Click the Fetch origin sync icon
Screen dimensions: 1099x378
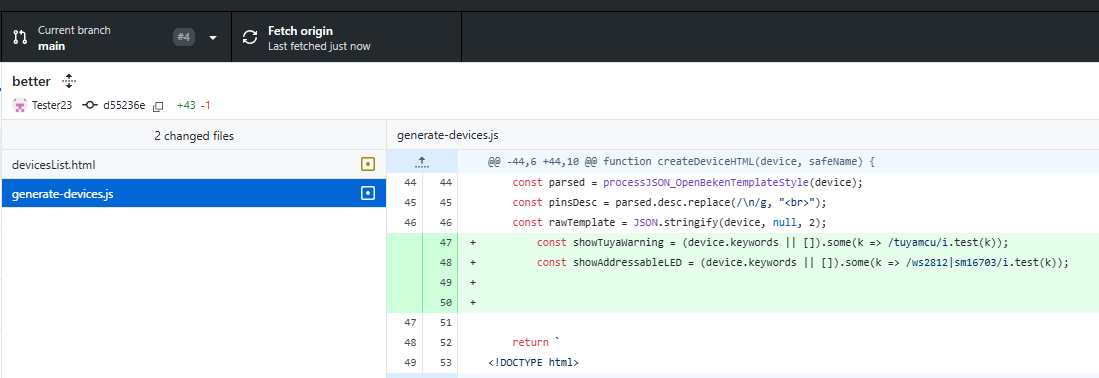(x=250, y=38)
